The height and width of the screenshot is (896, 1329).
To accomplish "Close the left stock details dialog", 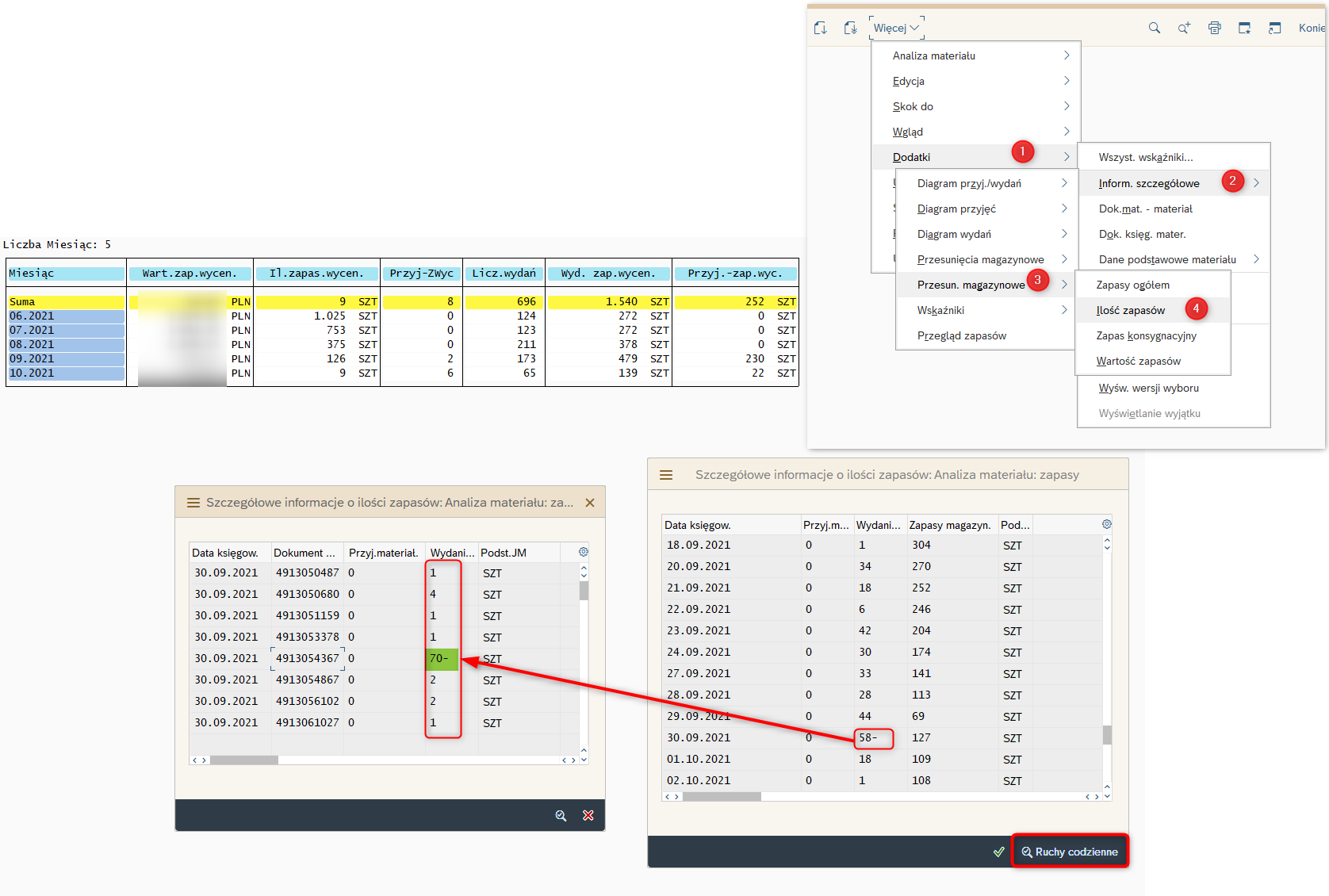I will [x=589, y=503].
